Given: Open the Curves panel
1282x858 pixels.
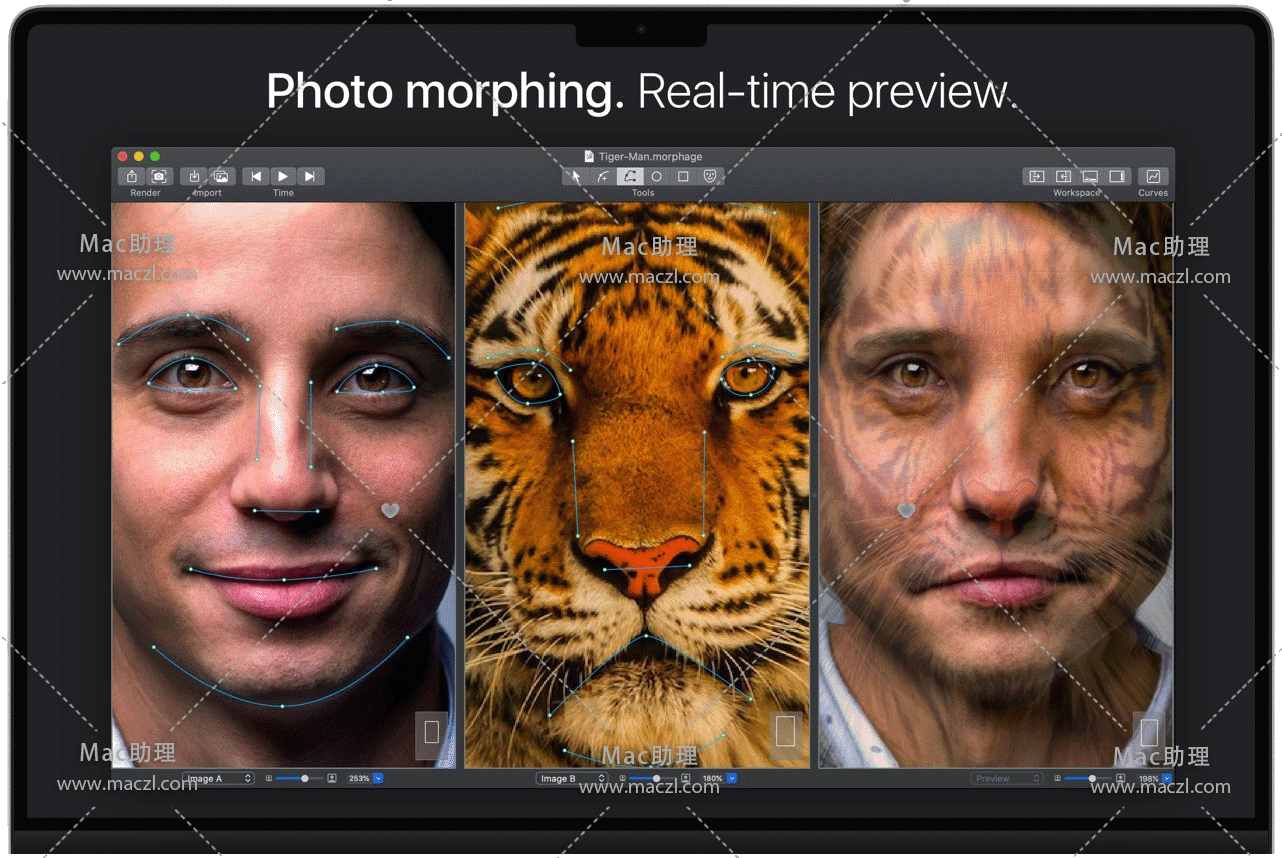Looking at the screenshot, I should pos(1152,177).
